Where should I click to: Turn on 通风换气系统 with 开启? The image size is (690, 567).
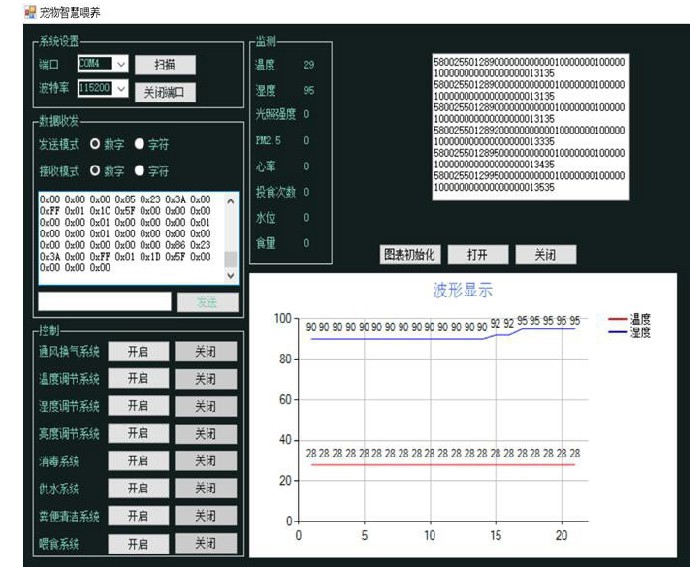(x=139, y=351)
